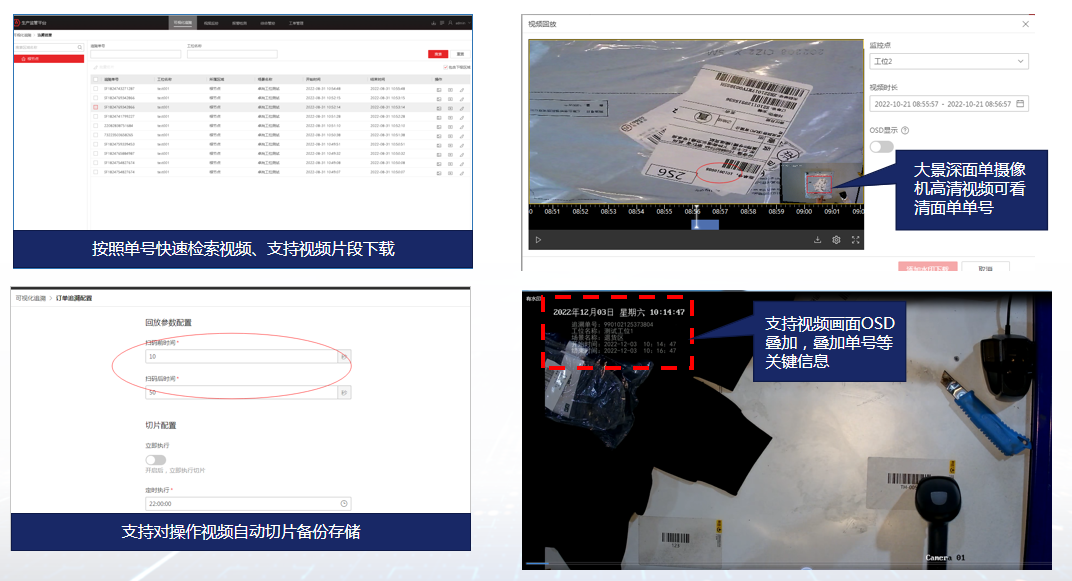This screenshot has width=1072, height=581.
Task: Toggle the OSD显示 switch
Action: (881, 147)
